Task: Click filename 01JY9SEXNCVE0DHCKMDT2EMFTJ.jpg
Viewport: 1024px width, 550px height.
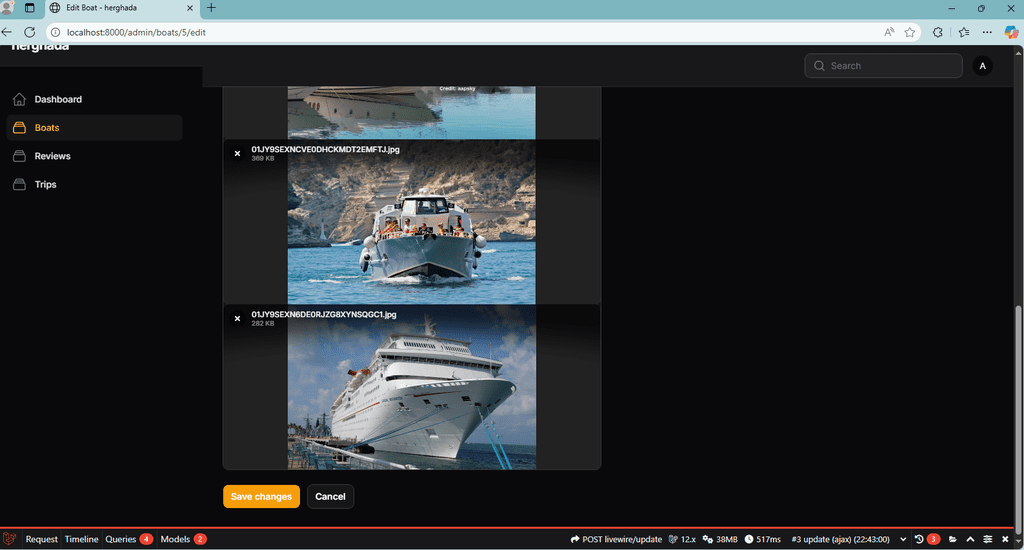Action: [325, 150]
